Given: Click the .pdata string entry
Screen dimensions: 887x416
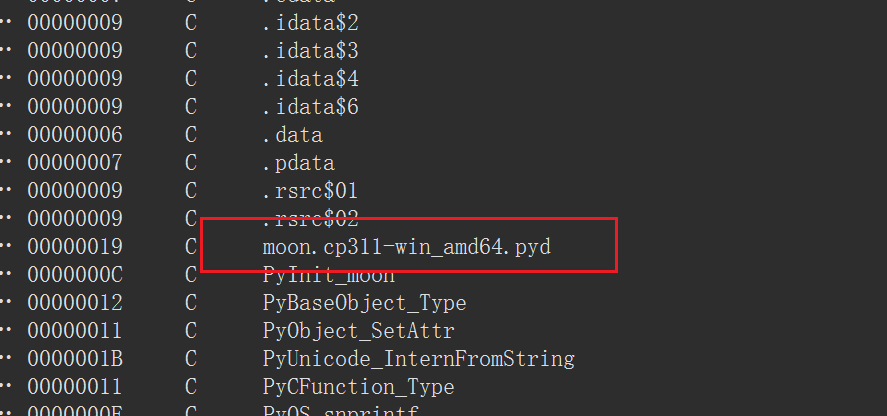Looking at the screenshot, I should tap(297, 162).
